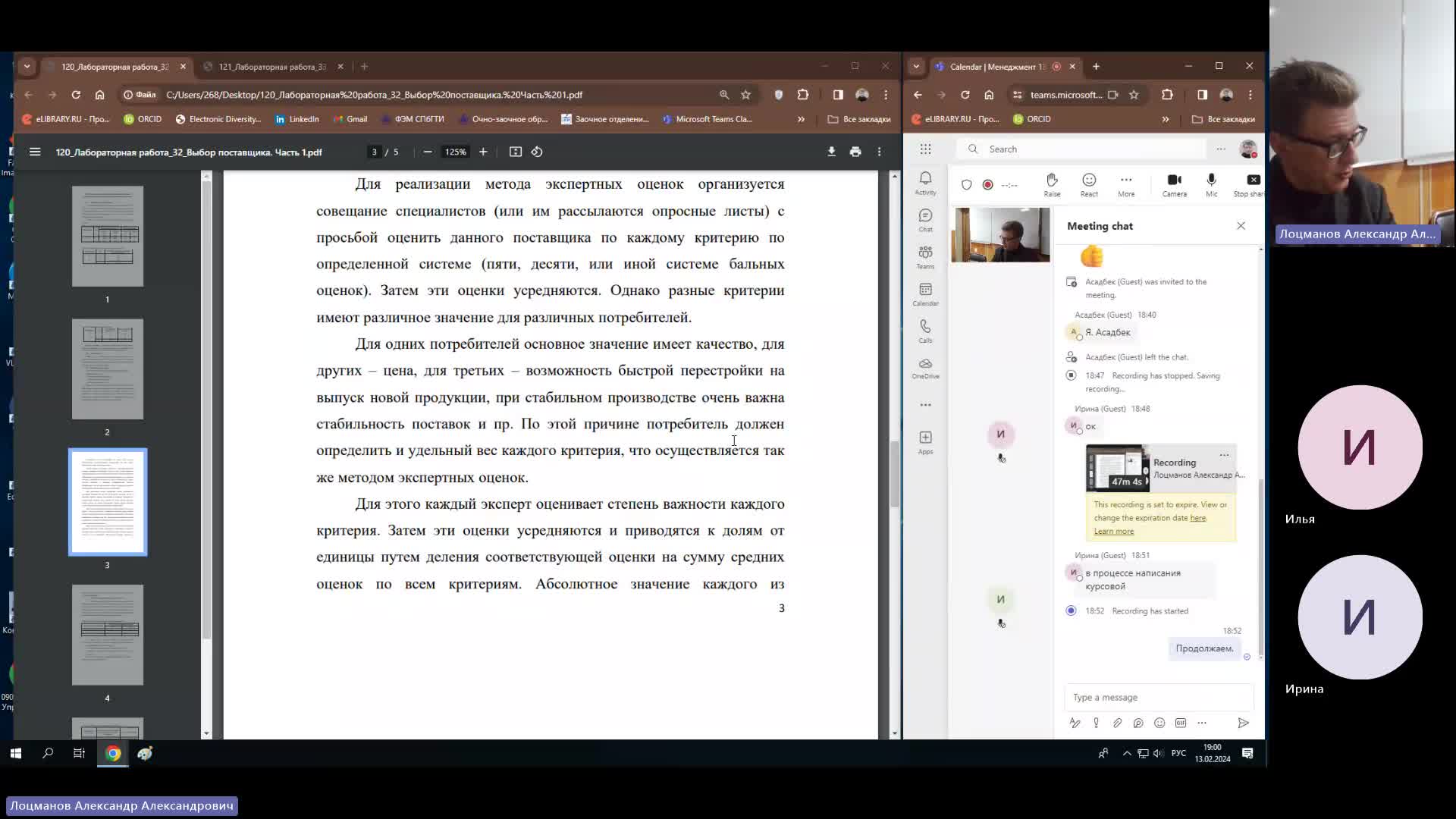Open Apps in Teams sidebar
The image size is (1456, 819).
point(925,442)
